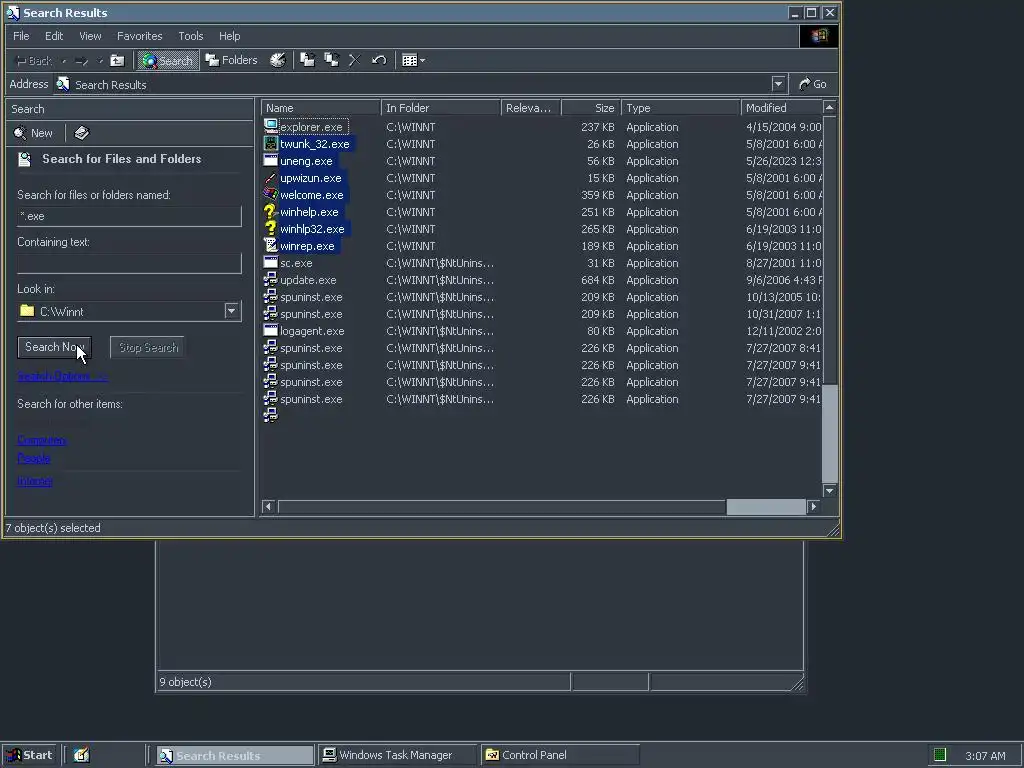The width and height of the screenshot is (1024, 768).
Task: Click the vertical scrollbar thumb in results
Action: pos(829,250)
